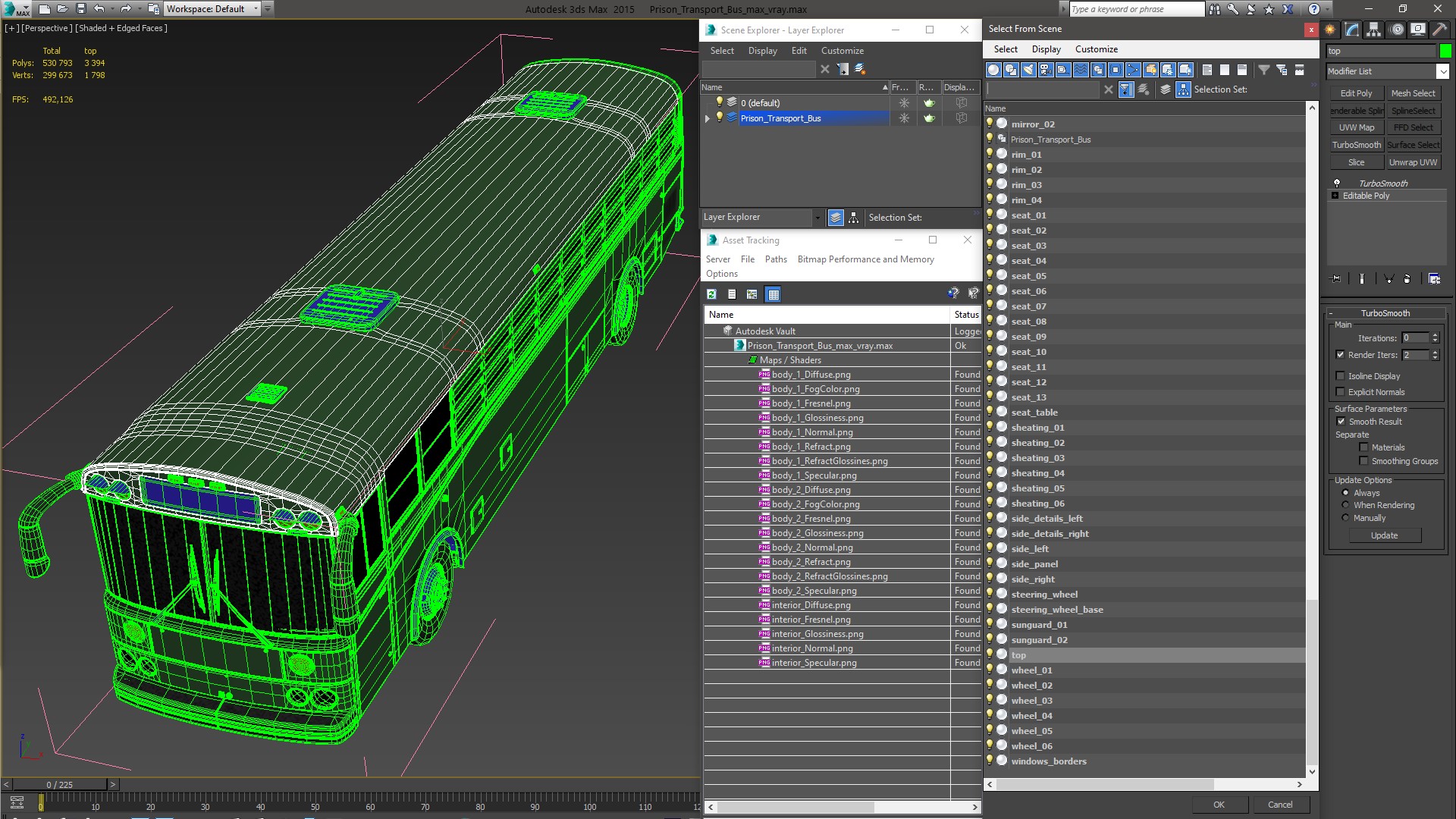Click the Sort by Hierarchy icon next to Selection Set
This screenshot has width=1456, height=819.
coord(1183,89)
